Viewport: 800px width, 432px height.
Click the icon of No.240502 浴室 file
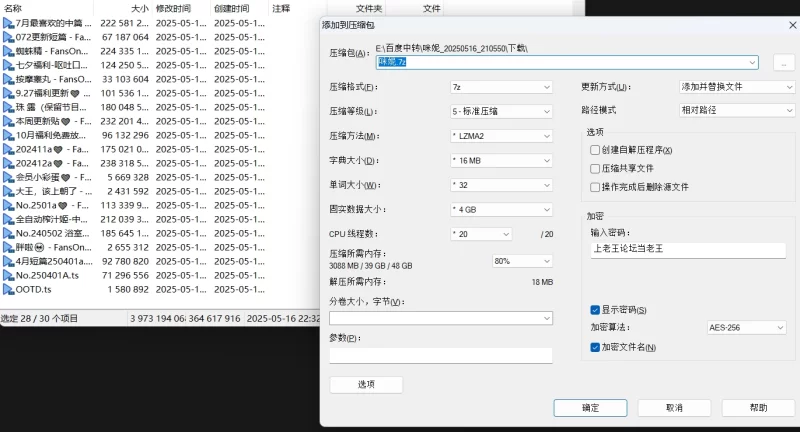pos(8,234)
